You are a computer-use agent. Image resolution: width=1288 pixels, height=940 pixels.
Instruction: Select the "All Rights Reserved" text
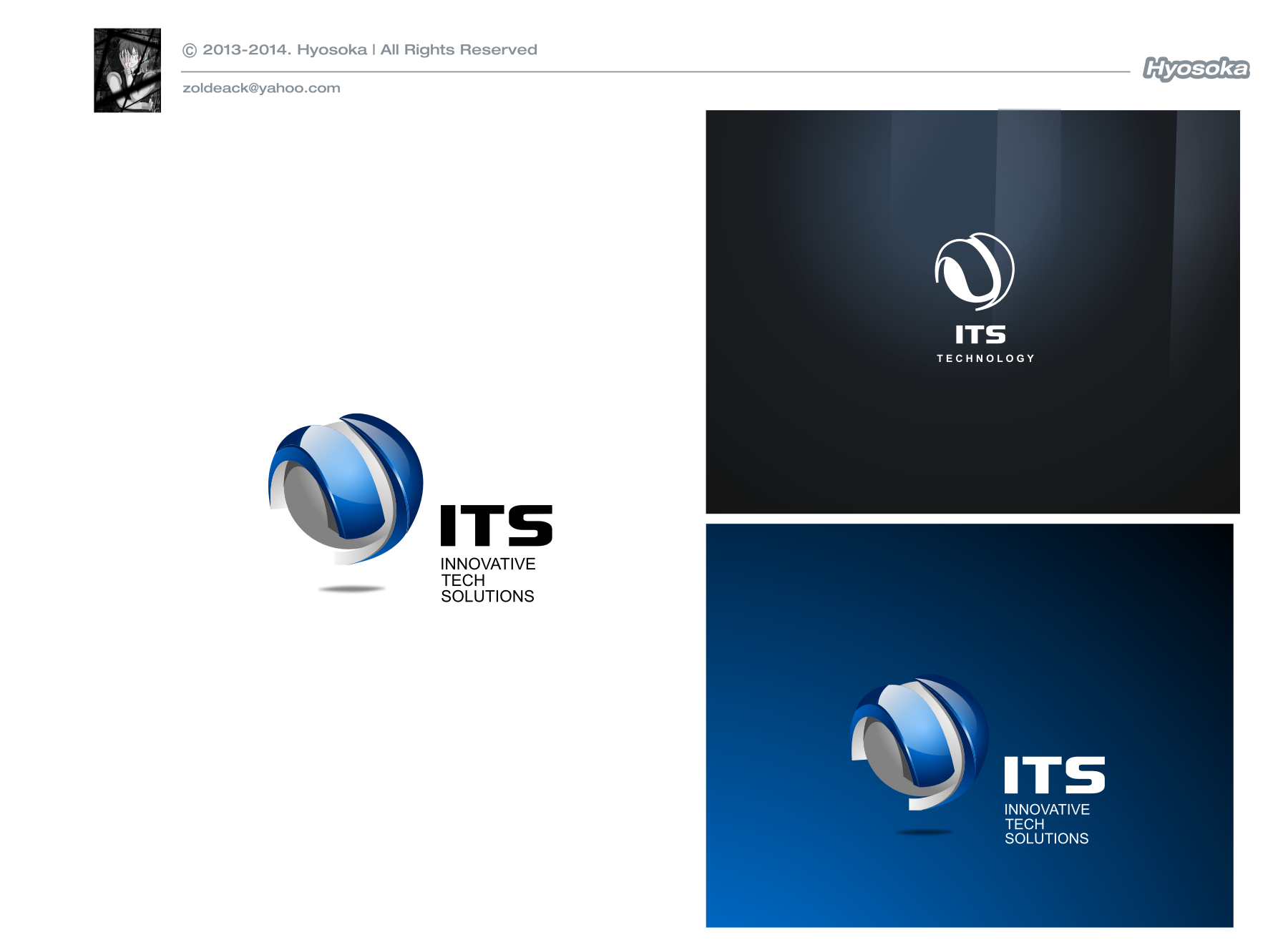pos(459,50)
